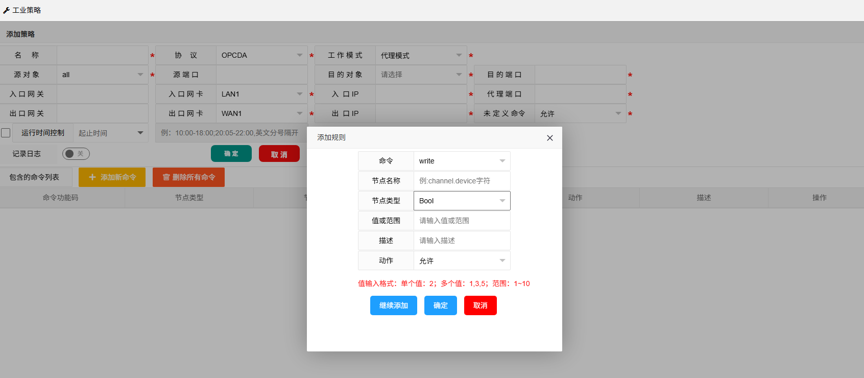Open the 工作模式 dropdown showing 代理模式
This screenshot has height=378, width=864.
[421, 55]
